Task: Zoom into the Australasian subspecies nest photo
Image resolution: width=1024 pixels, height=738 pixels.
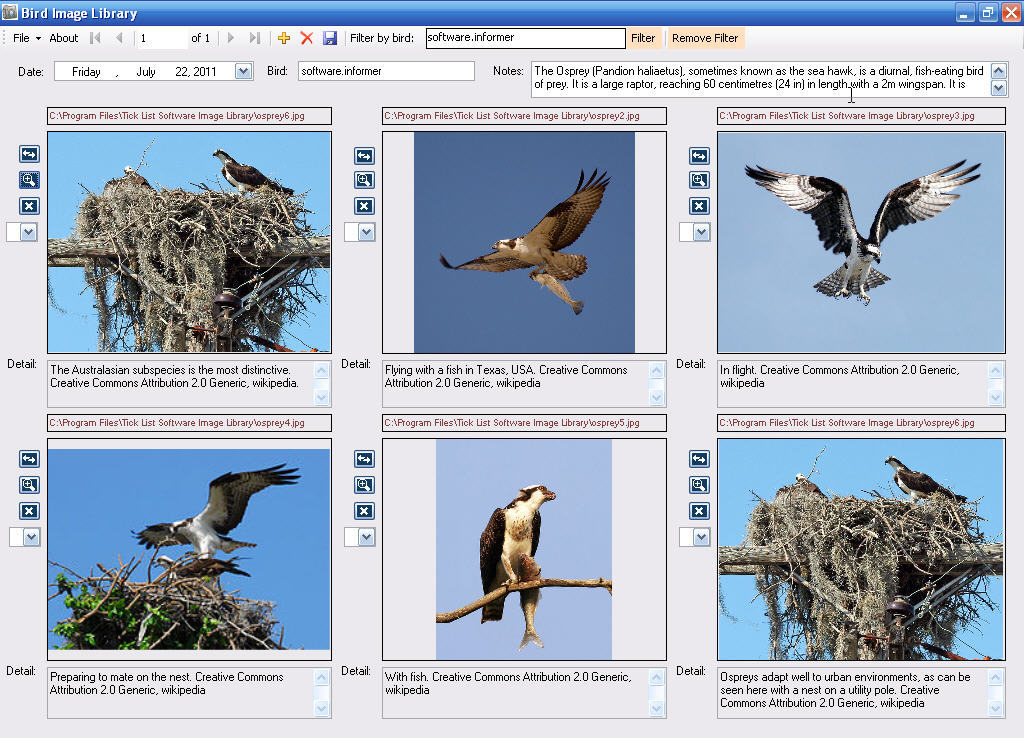Action: 29,180
